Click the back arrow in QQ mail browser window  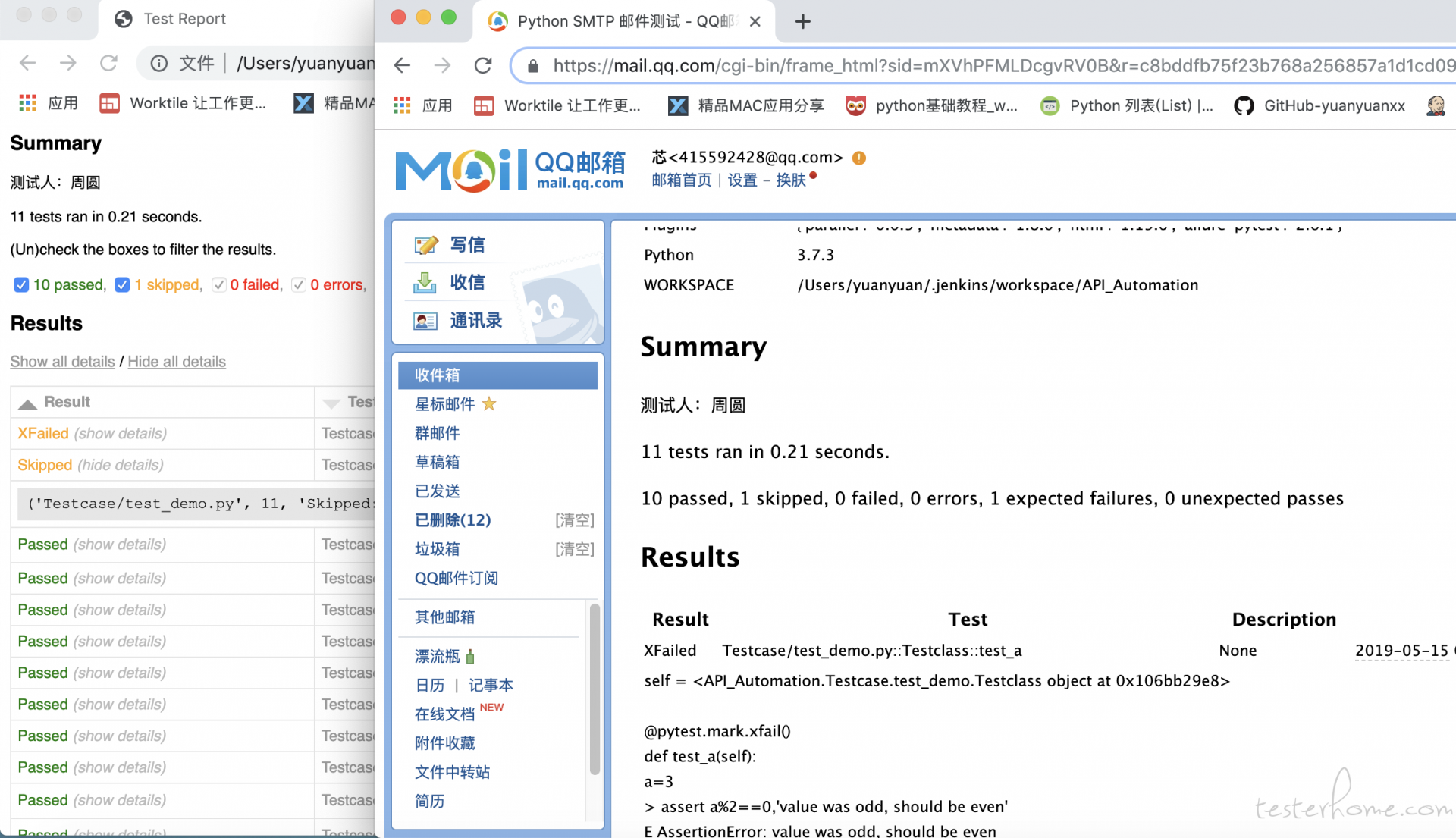tap(402, 66)
